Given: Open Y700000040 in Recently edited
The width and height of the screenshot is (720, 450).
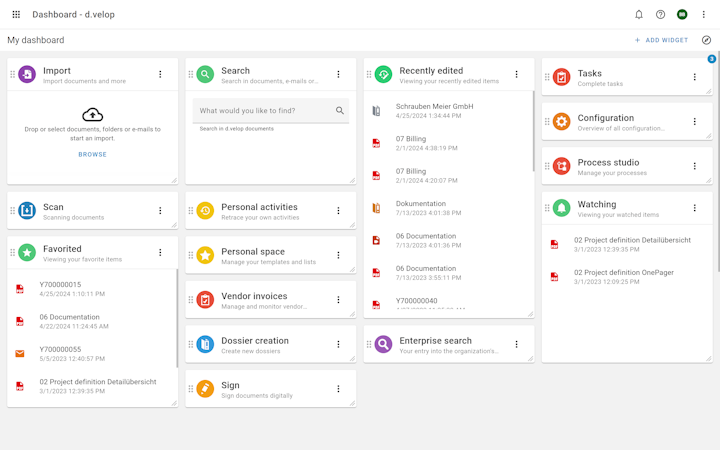Looking at the screenshot, I should click(448, 302).
